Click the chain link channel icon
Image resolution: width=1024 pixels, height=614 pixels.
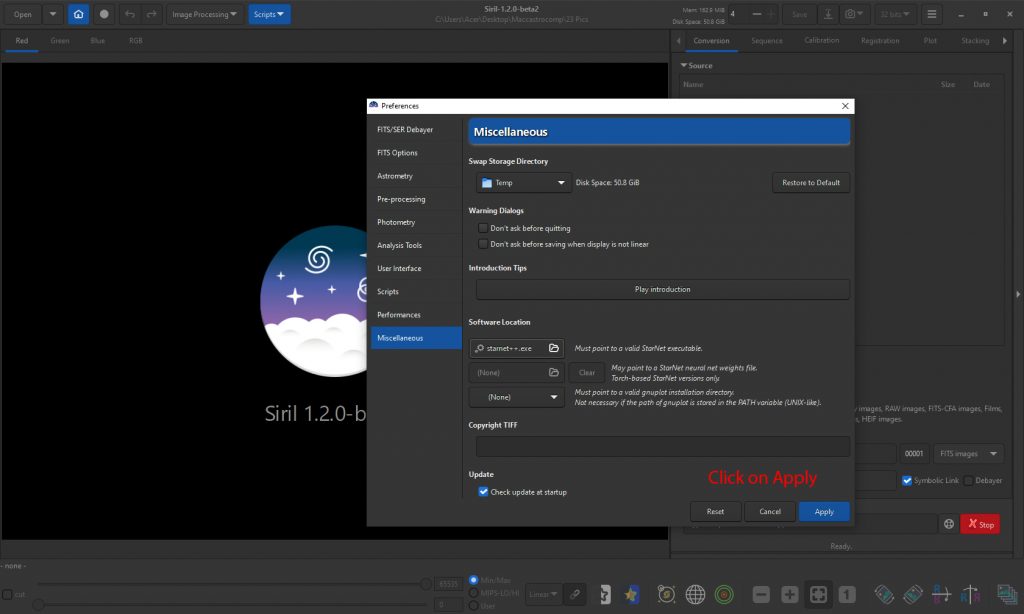coord(575,594)
